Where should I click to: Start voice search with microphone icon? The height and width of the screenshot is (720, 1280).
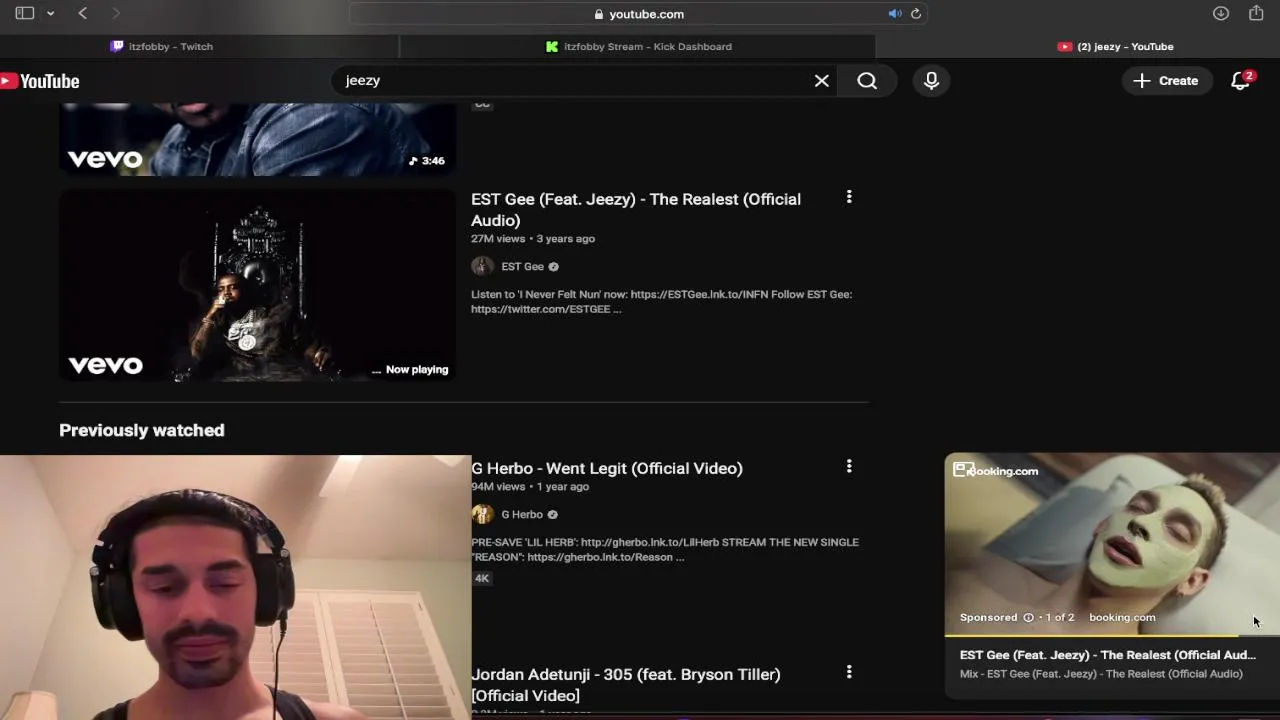point(931,81)
